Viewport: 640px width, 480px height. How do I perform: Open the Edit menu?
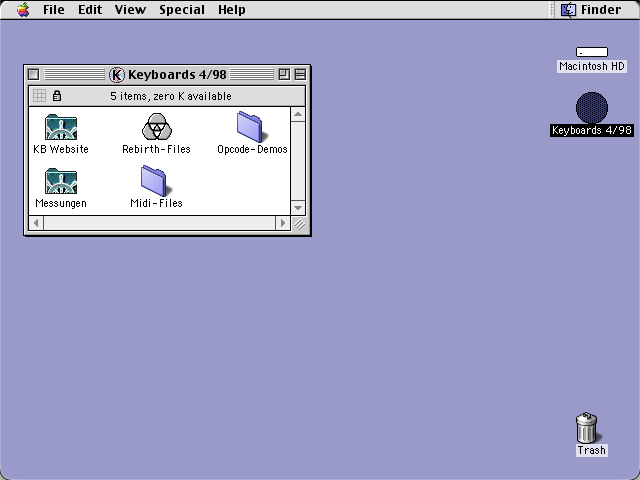pyautogui.click(x=90, y=9)
